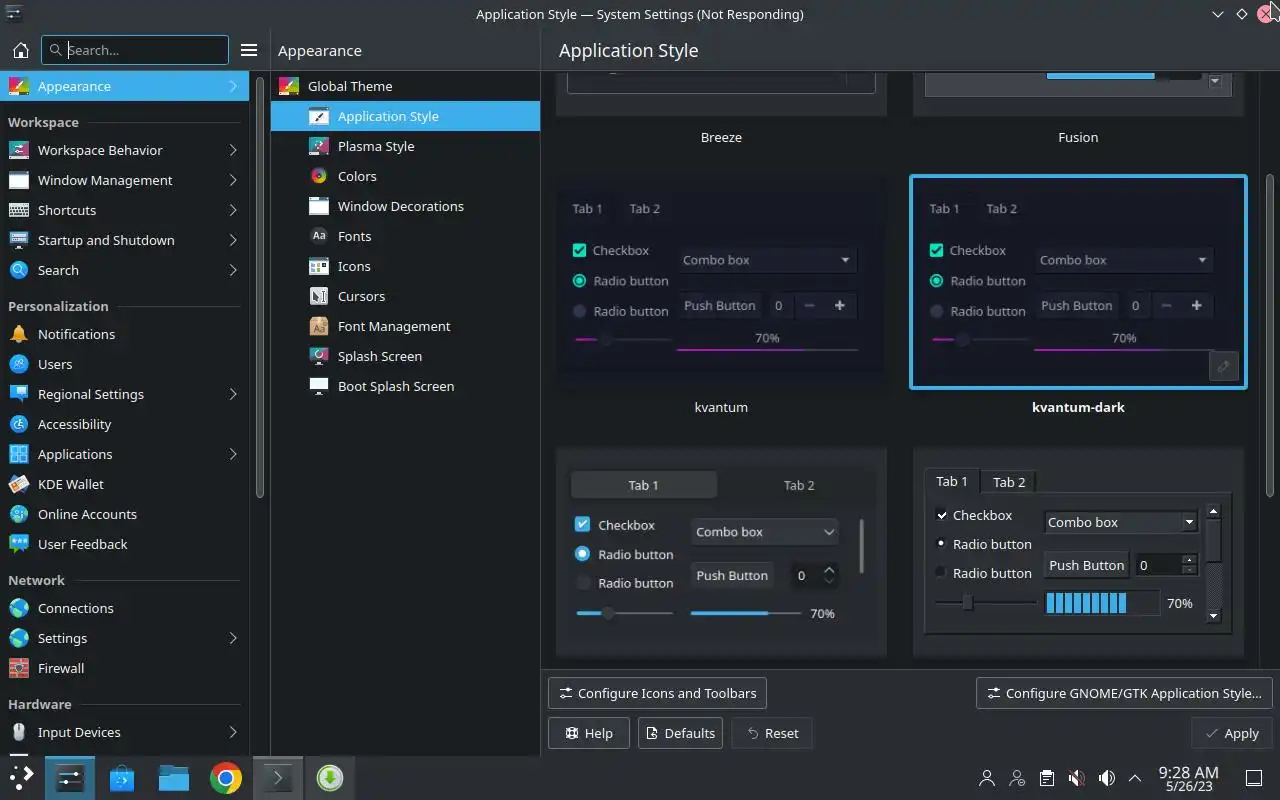Image resolution: width=1280 pixels, height=800 pixels.
Task: Switch to Tab 2 in bottom-right preview
Action: 1009,482
